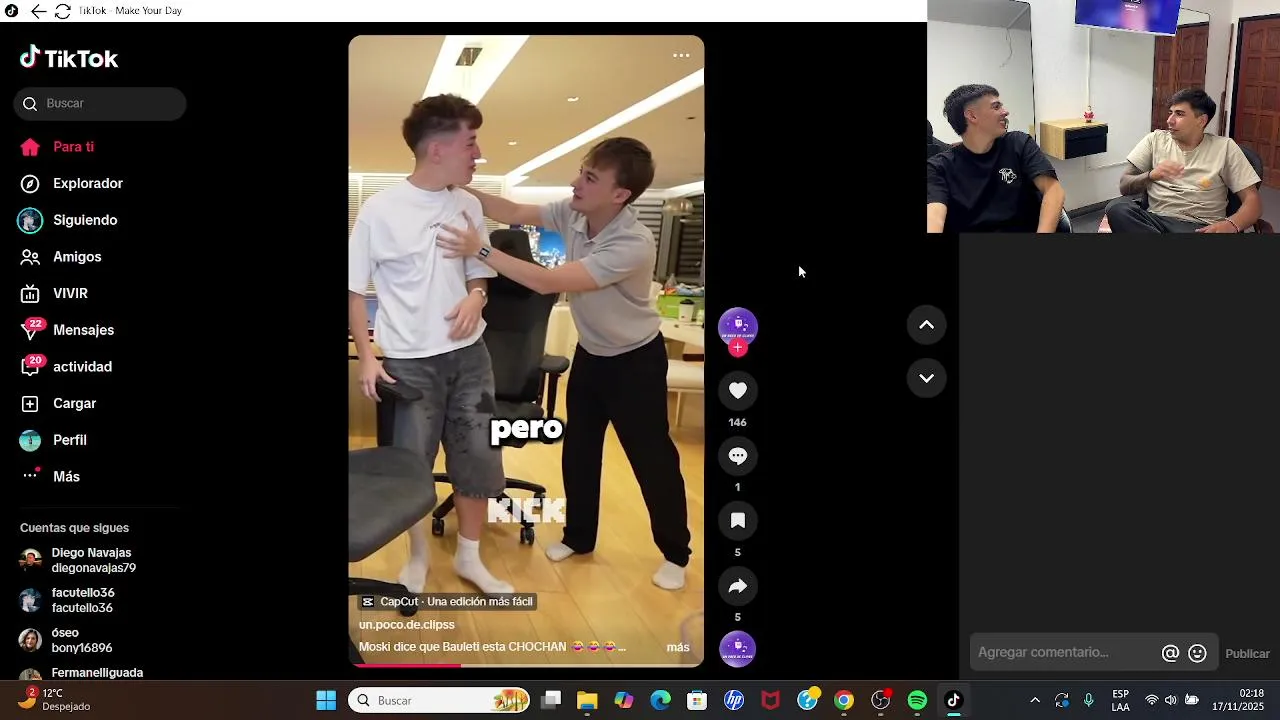Click the sound disc avatar below share
Viewport: 1280px width, 720px height.
[738, 649]
